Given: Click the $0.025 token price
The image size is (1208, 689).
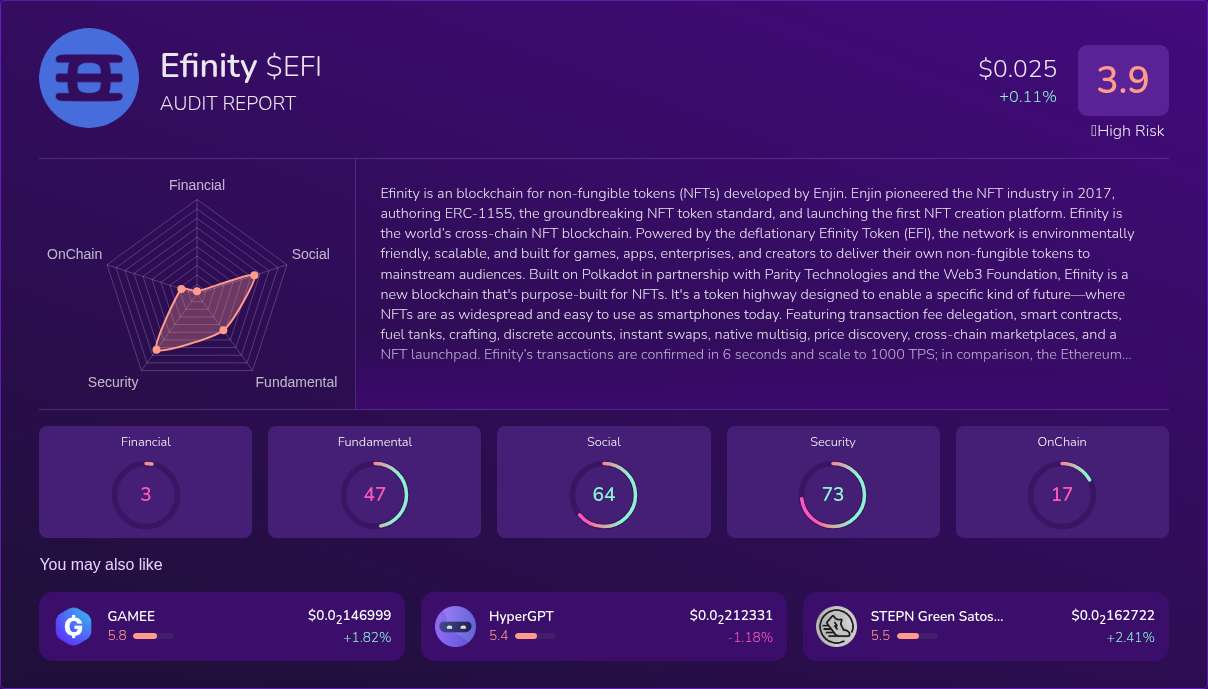Looking at the screenshot, I should point(1017,68).
